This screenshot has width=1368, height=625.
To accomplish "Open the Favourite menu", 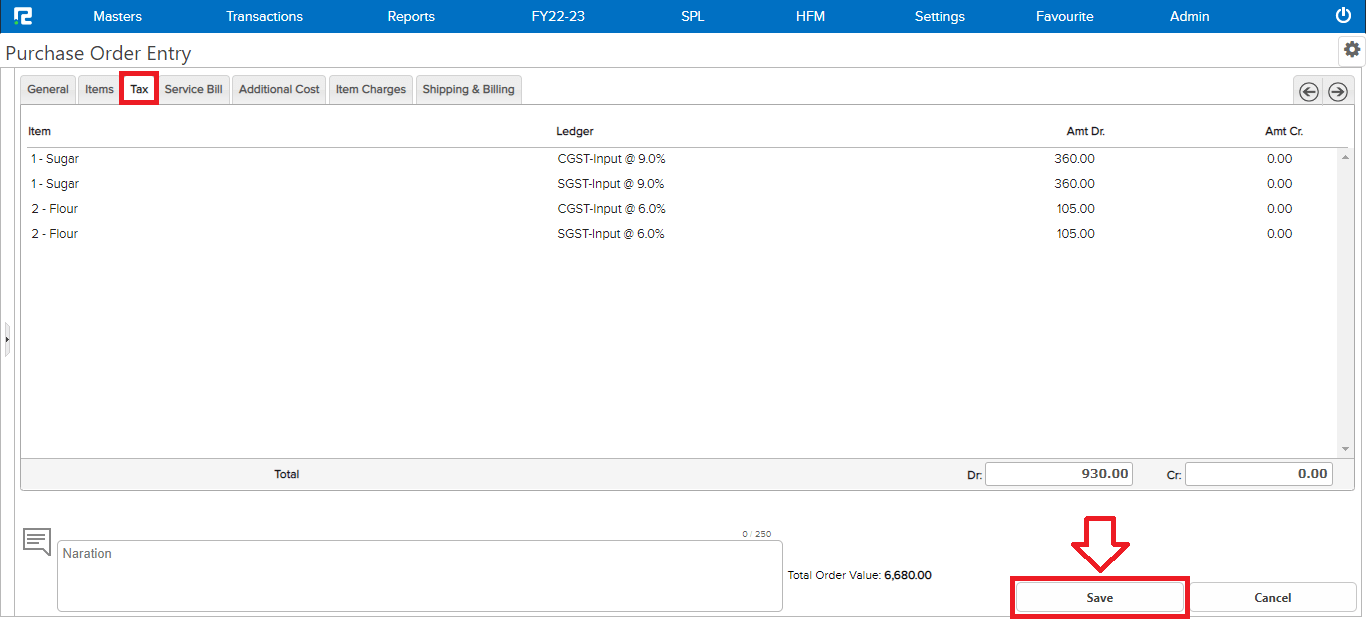I will [1064, 16].
